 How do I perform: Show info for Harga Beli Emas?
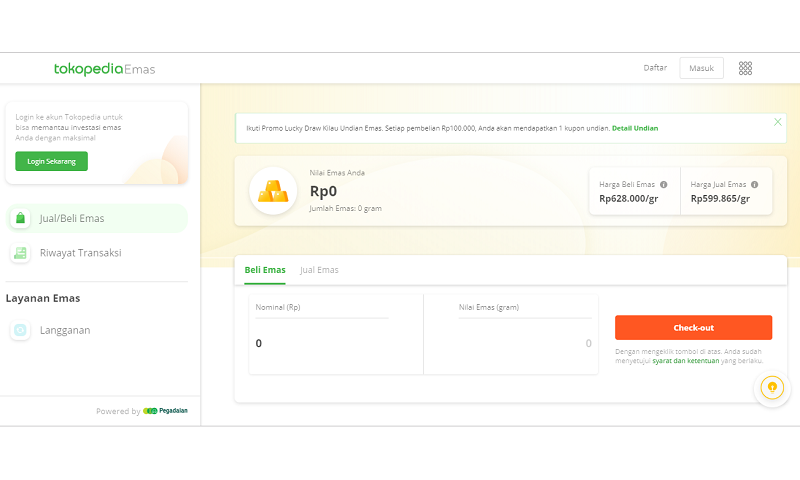pos(663,184)
